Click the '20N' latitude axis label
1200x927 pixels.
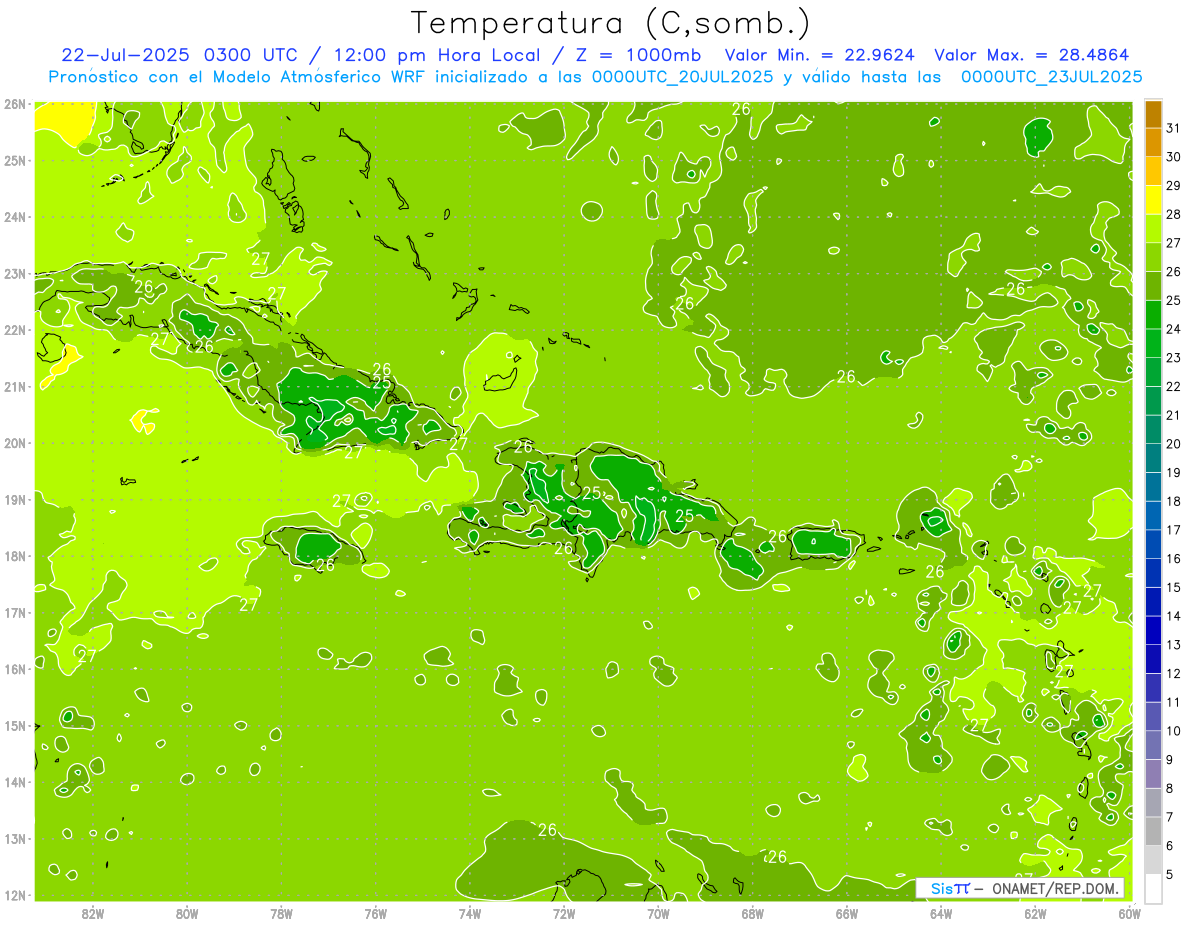coord(14,443)
